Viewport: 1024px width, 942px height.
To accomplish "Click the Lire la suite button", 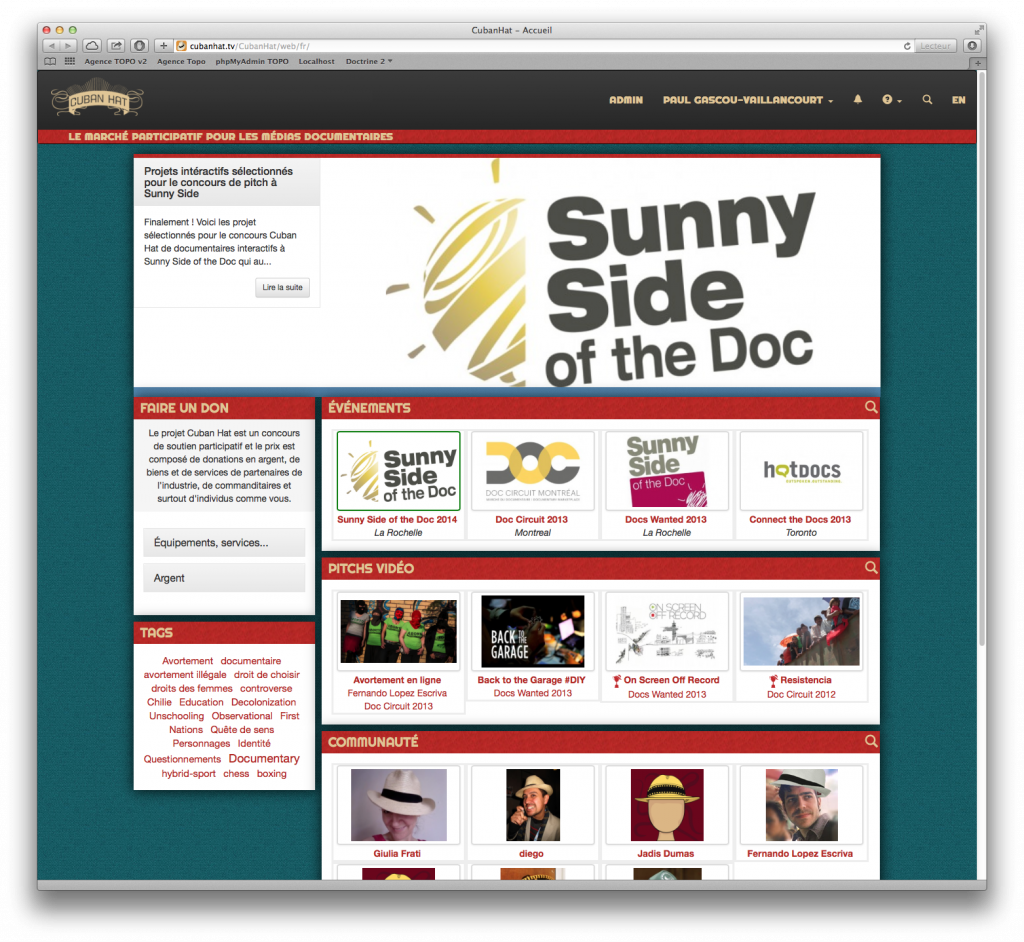I will pyautogui.click(x=282, y=288).
